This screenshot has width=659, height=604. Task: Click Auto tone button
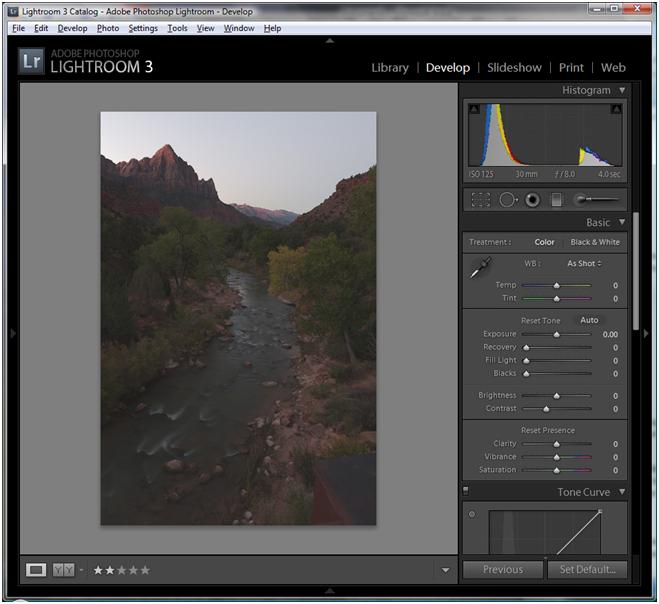tap(589, 320)
